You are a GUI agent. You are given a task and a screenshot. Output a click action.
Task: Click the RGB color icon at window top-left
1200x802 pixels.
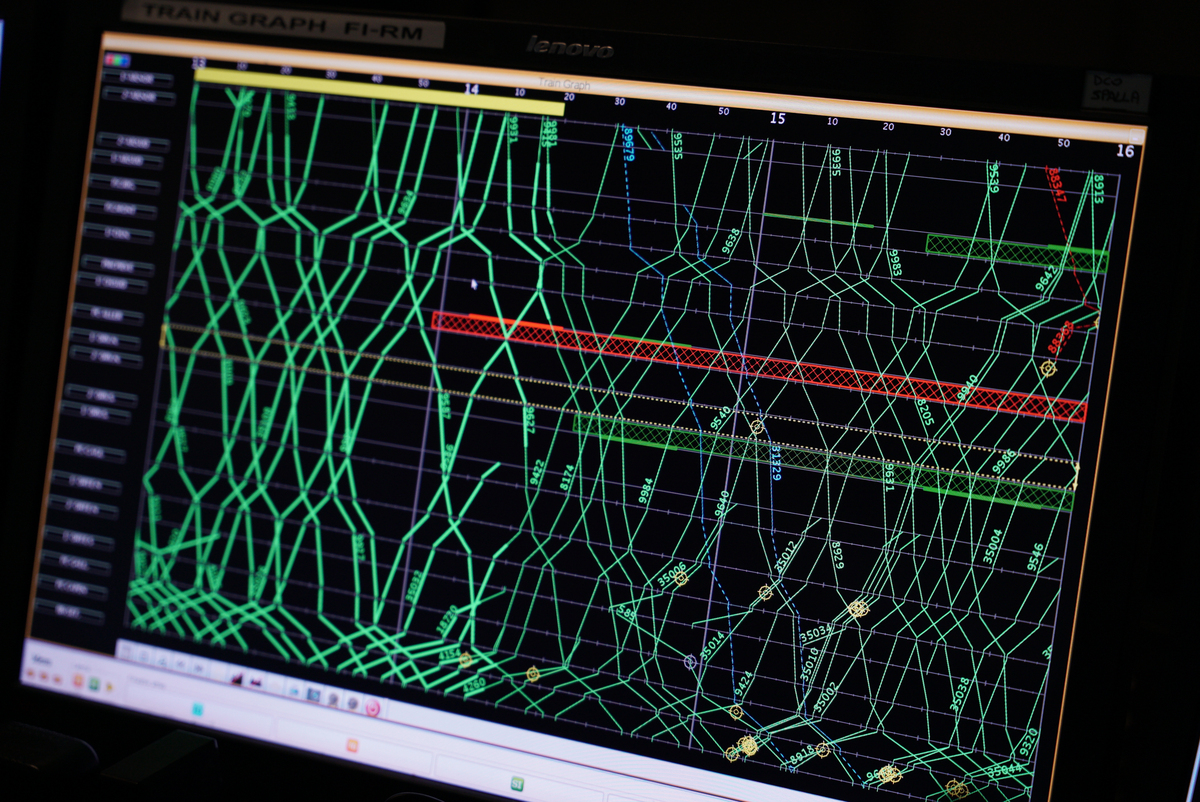(x=117, y=60)
